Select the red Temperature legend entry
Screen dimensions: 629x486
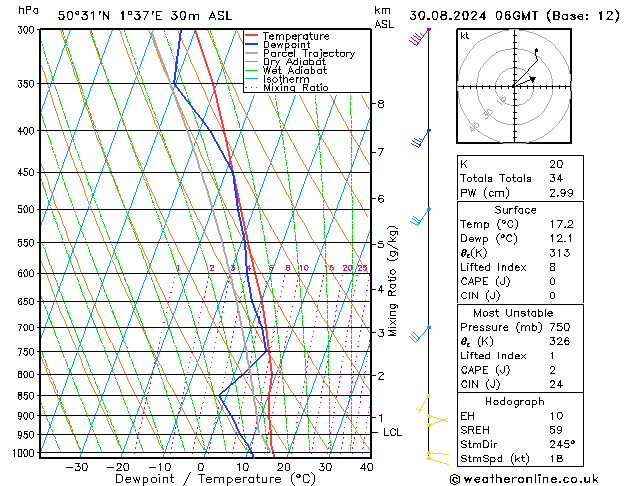(x=293, y=36)
